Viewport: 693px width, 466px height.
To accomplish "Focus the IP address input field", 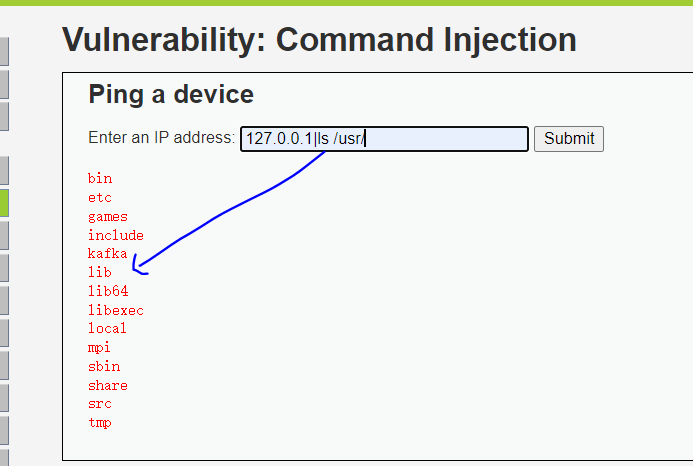I will tap(384, 139).
